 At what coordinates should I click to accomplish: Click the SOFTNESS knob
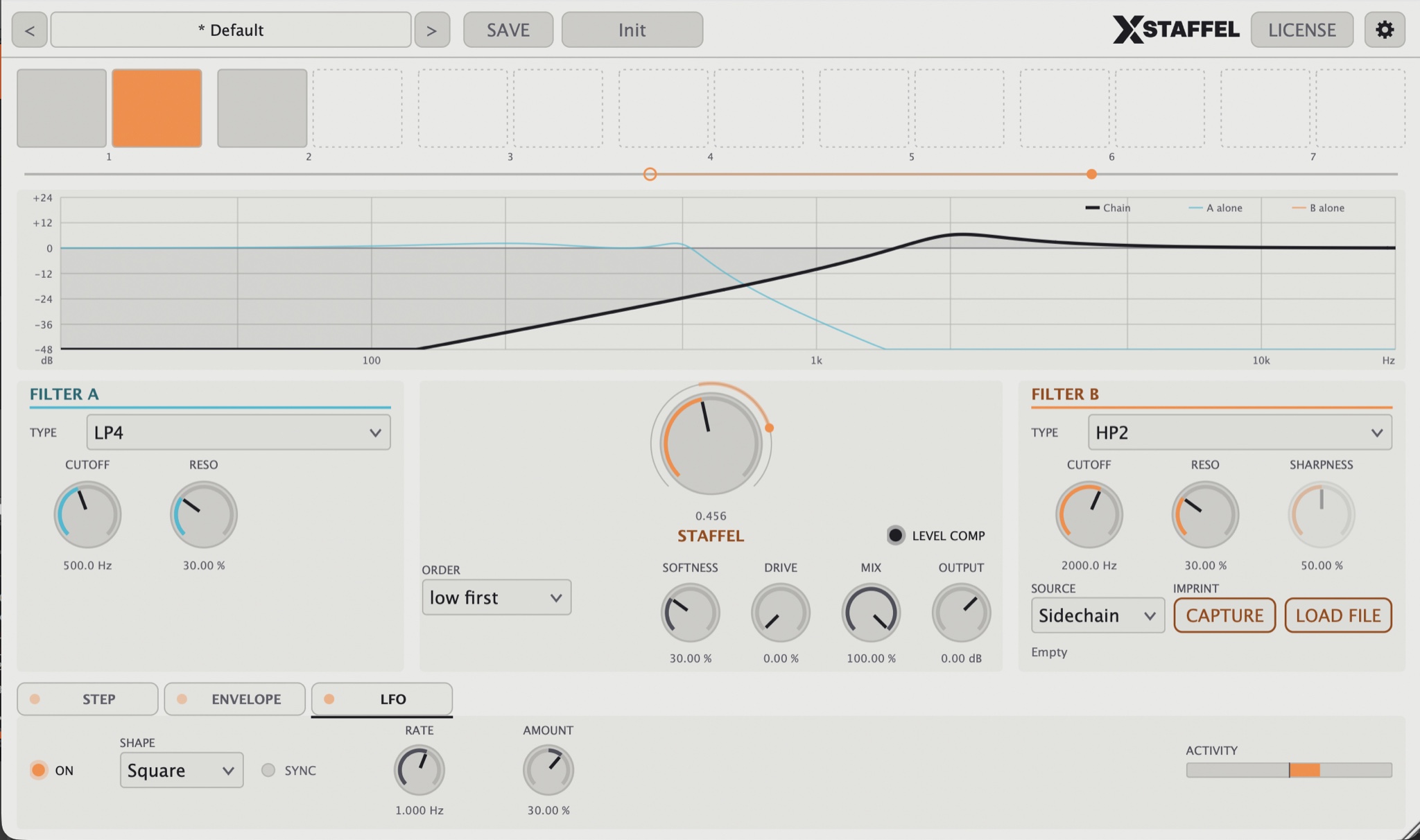point(690,613)
